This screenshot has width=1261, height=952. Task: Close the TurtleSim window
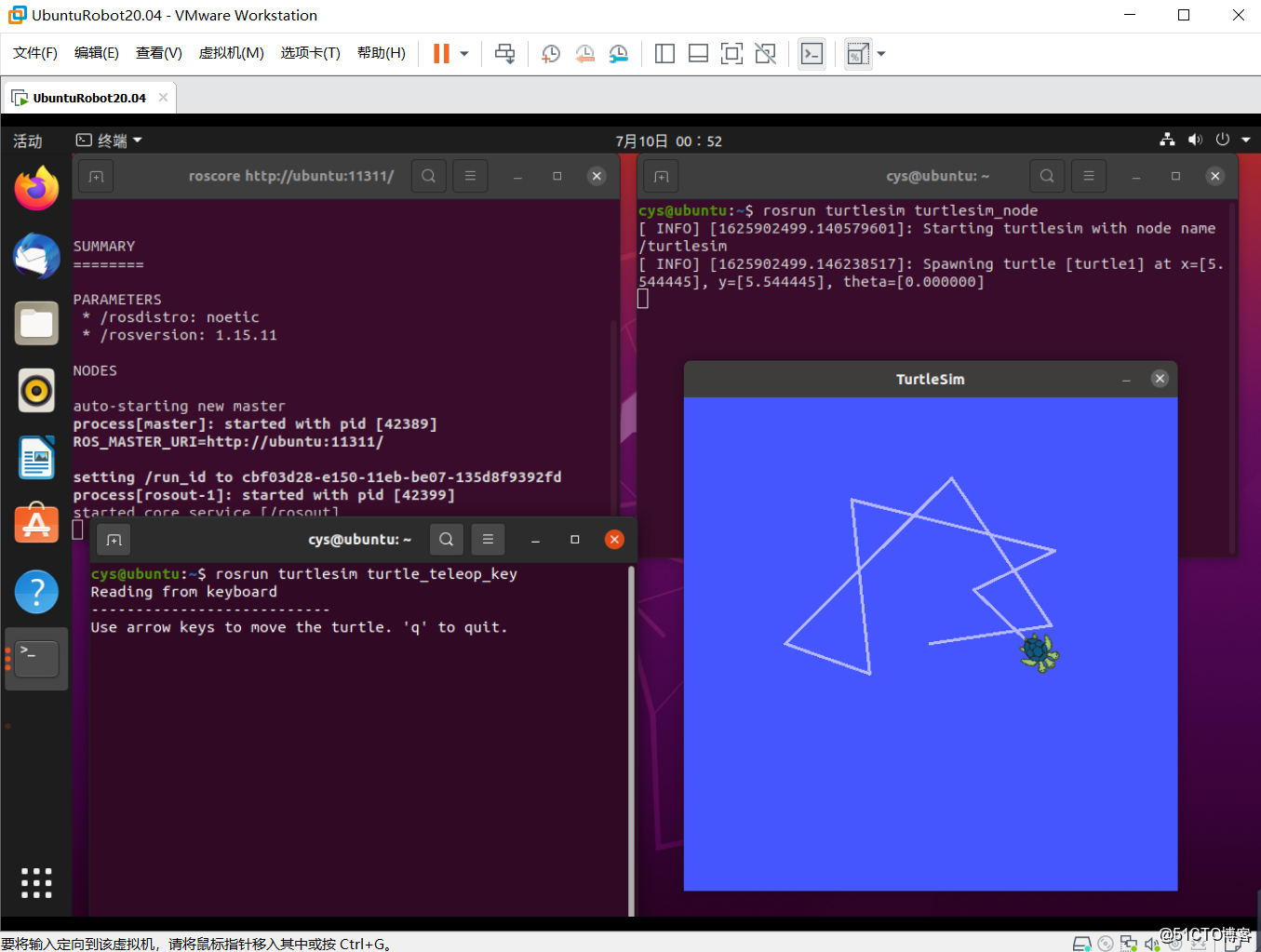pyautogui.click(x=1160, y=378)
